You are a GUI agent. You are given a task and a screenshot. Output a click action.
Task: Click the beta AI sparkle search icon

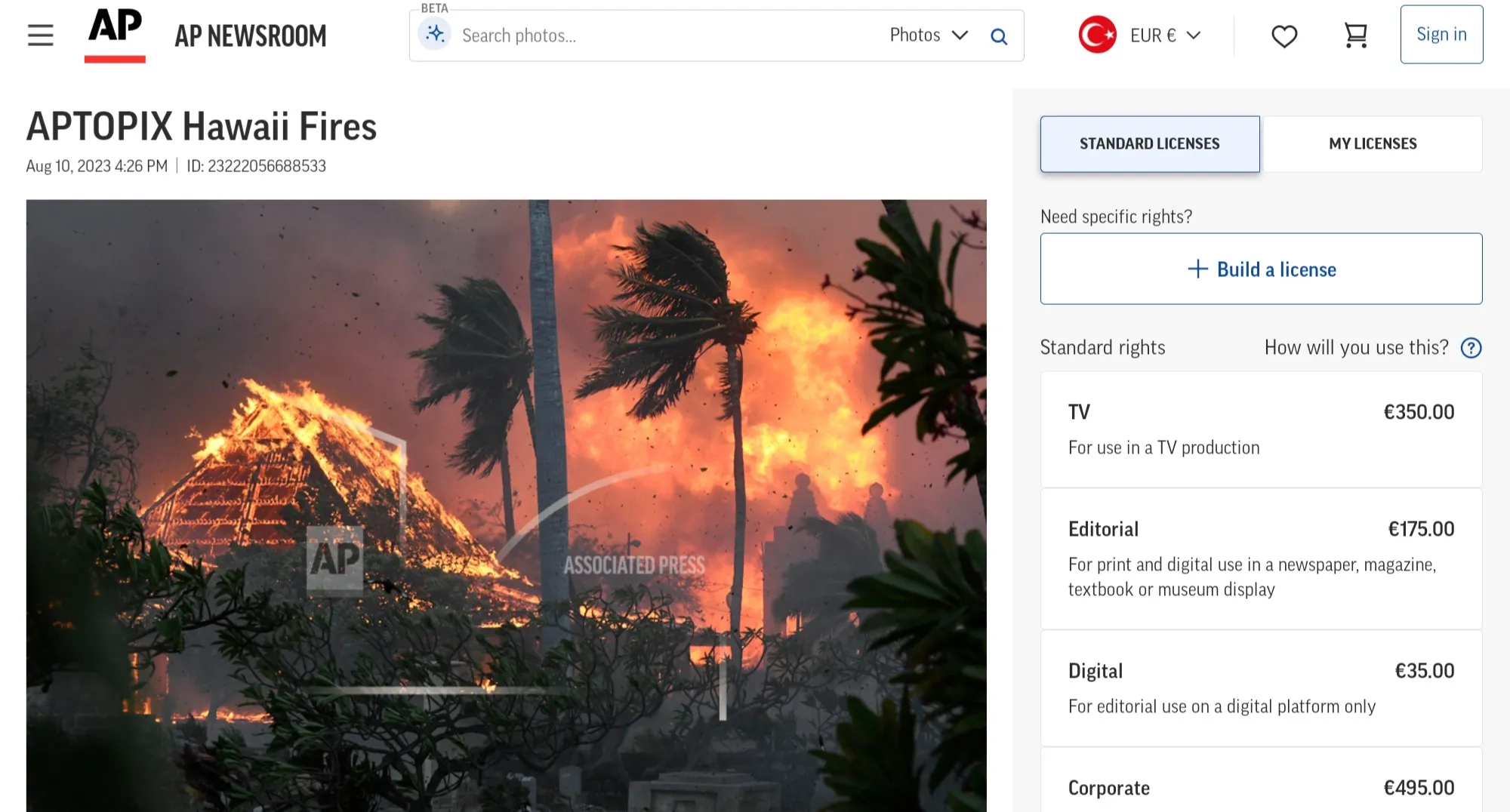[x=435, y=33]
